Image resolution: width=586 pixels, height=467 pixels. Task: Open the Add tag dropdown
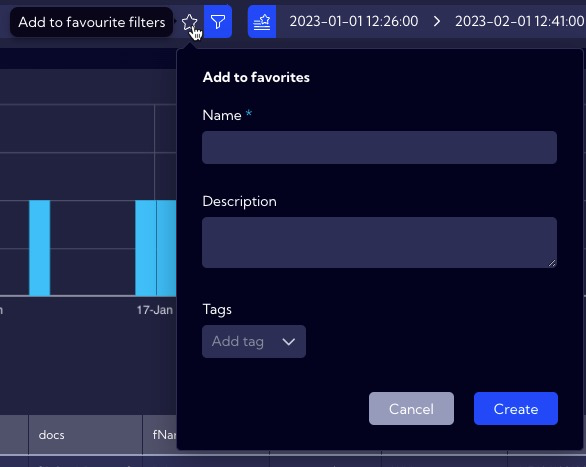click(254, 341)
